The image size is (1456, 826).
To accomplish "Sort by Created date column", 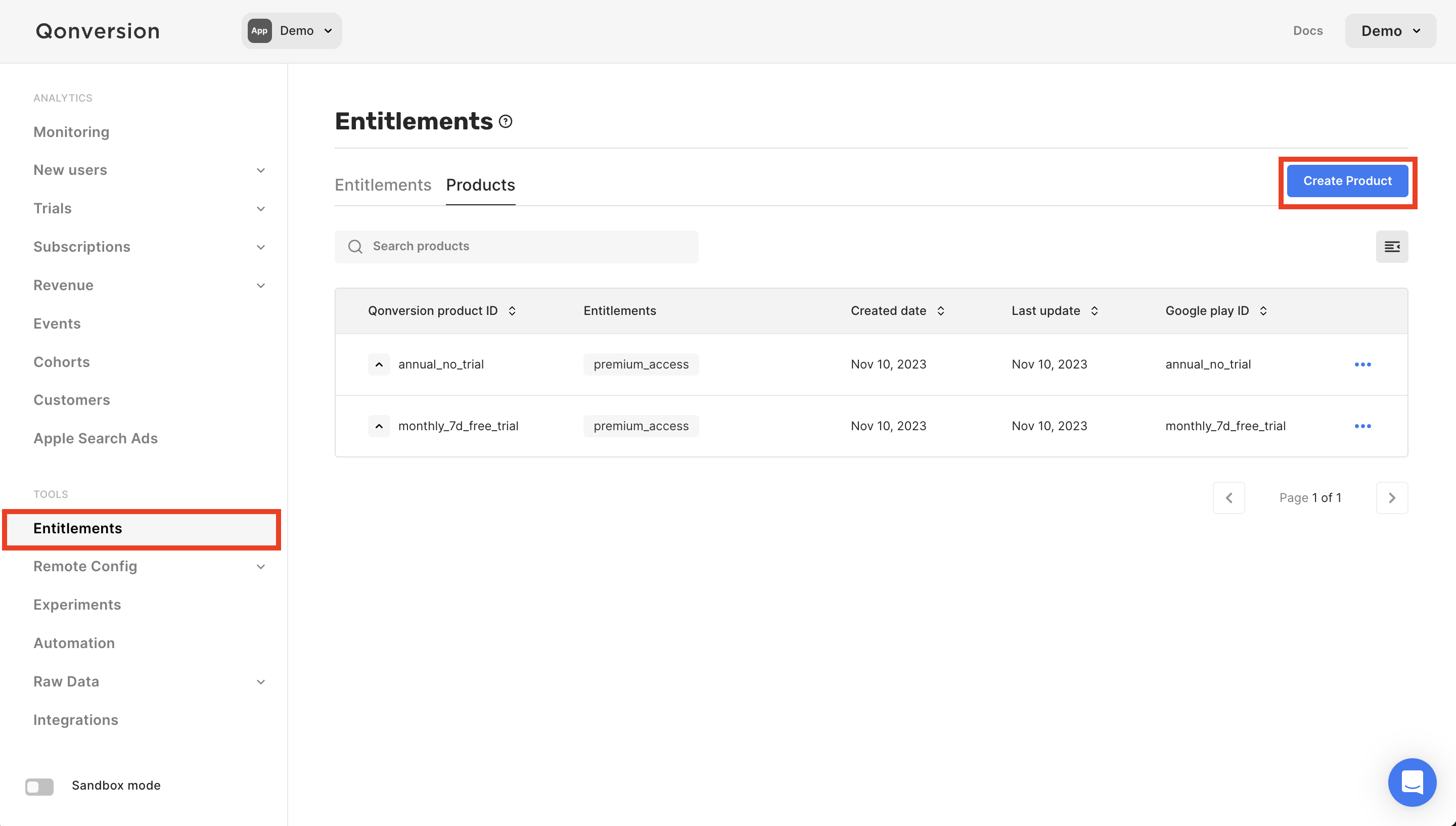I will tap(940, 311).
